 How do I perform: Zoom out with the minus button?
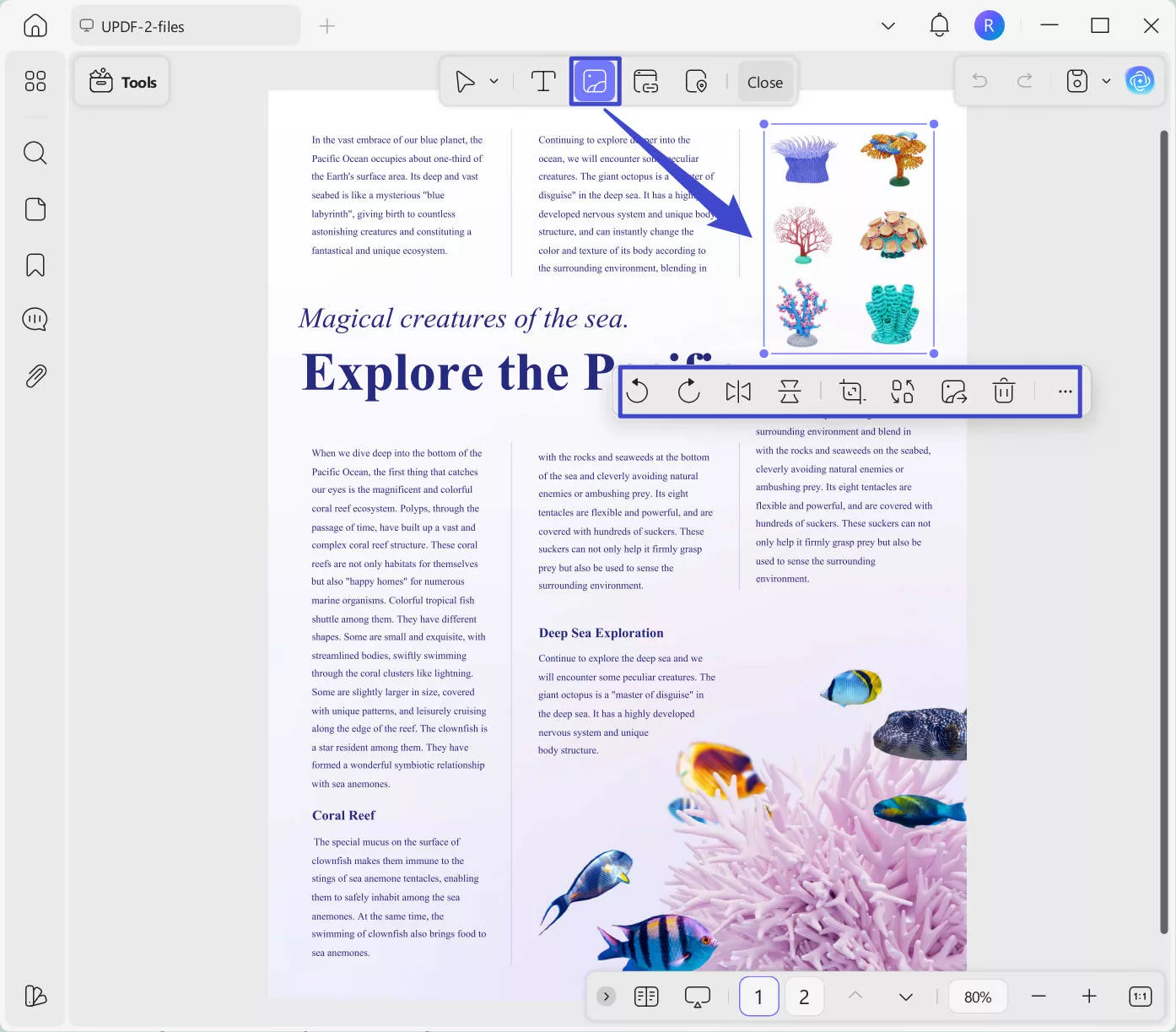click(x=1038, y=997)
